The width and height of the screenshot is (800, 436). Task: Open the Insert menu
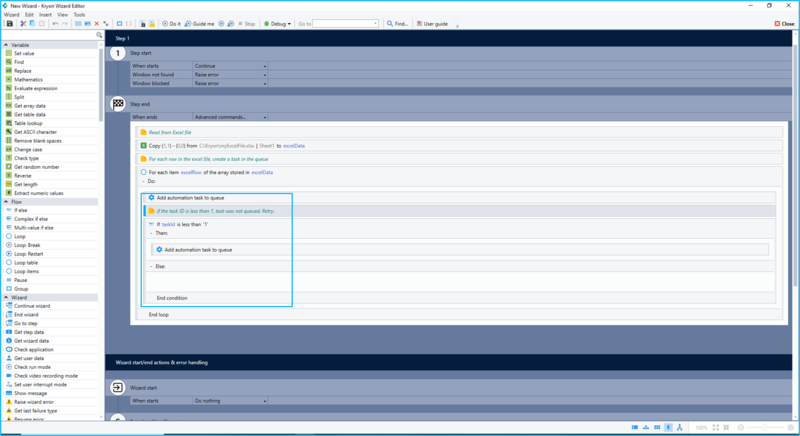(45, 14)
